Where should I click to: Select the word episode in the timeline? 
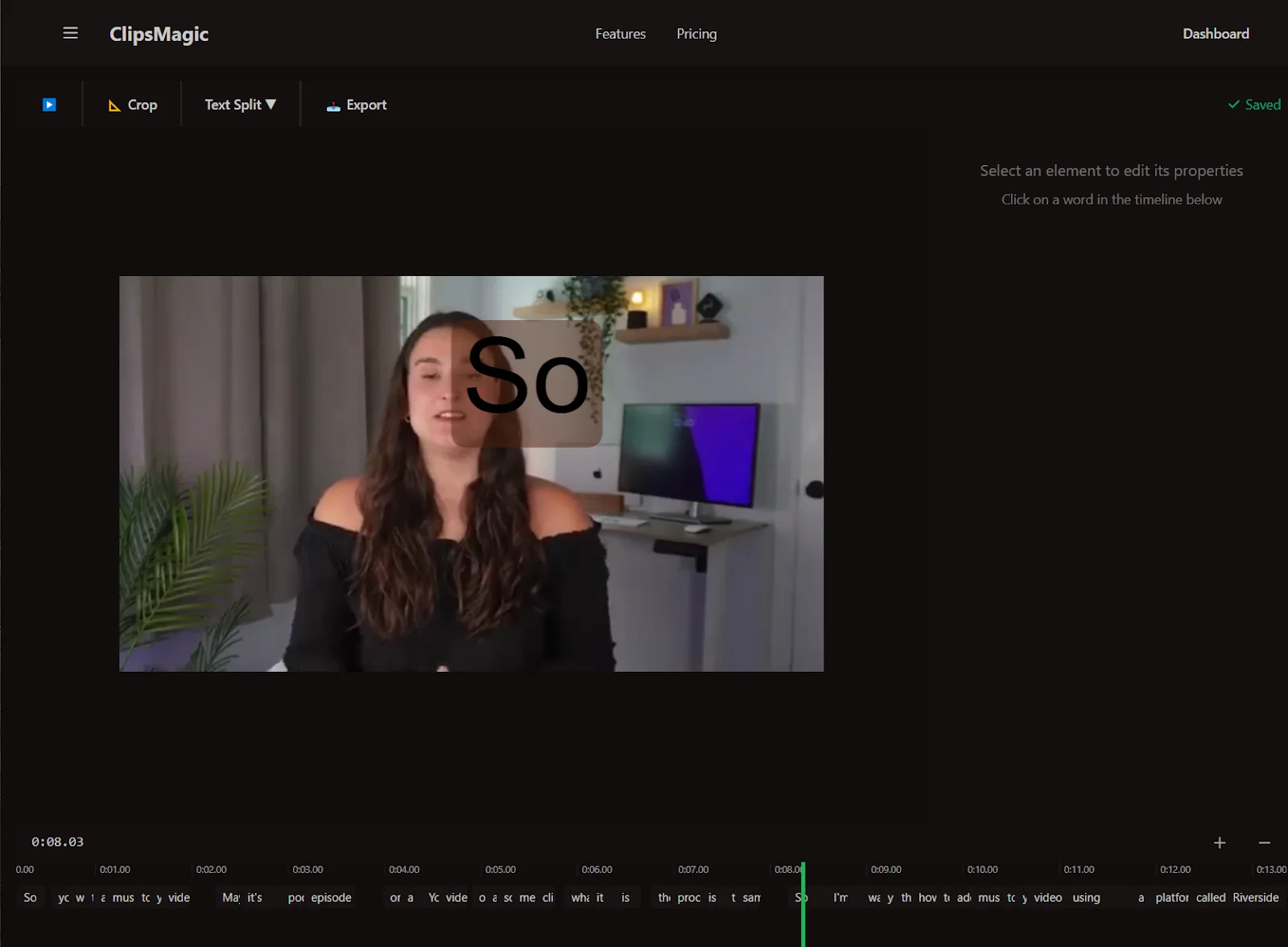tap(333, 897)
